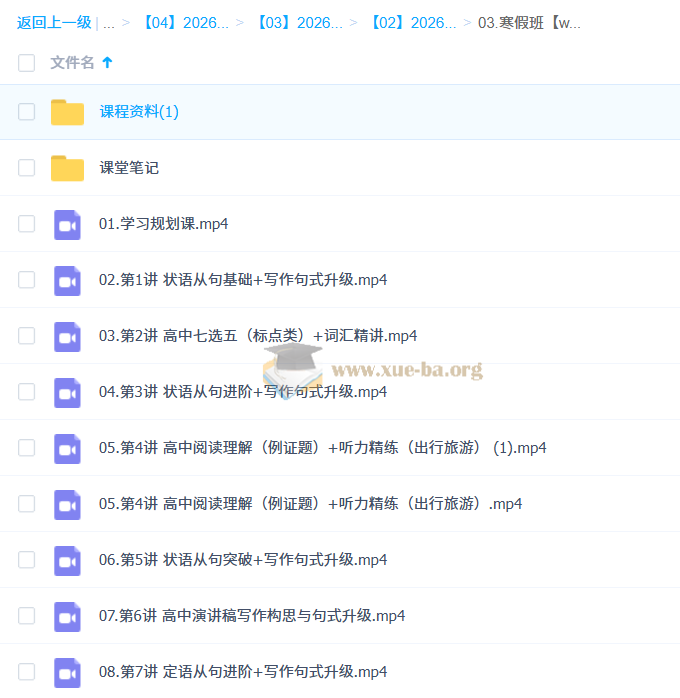Screen dimensions: 680x698
Task: Select checkbox for 08.第7讲 定语从句进阶
Action: tap(26, 672)
